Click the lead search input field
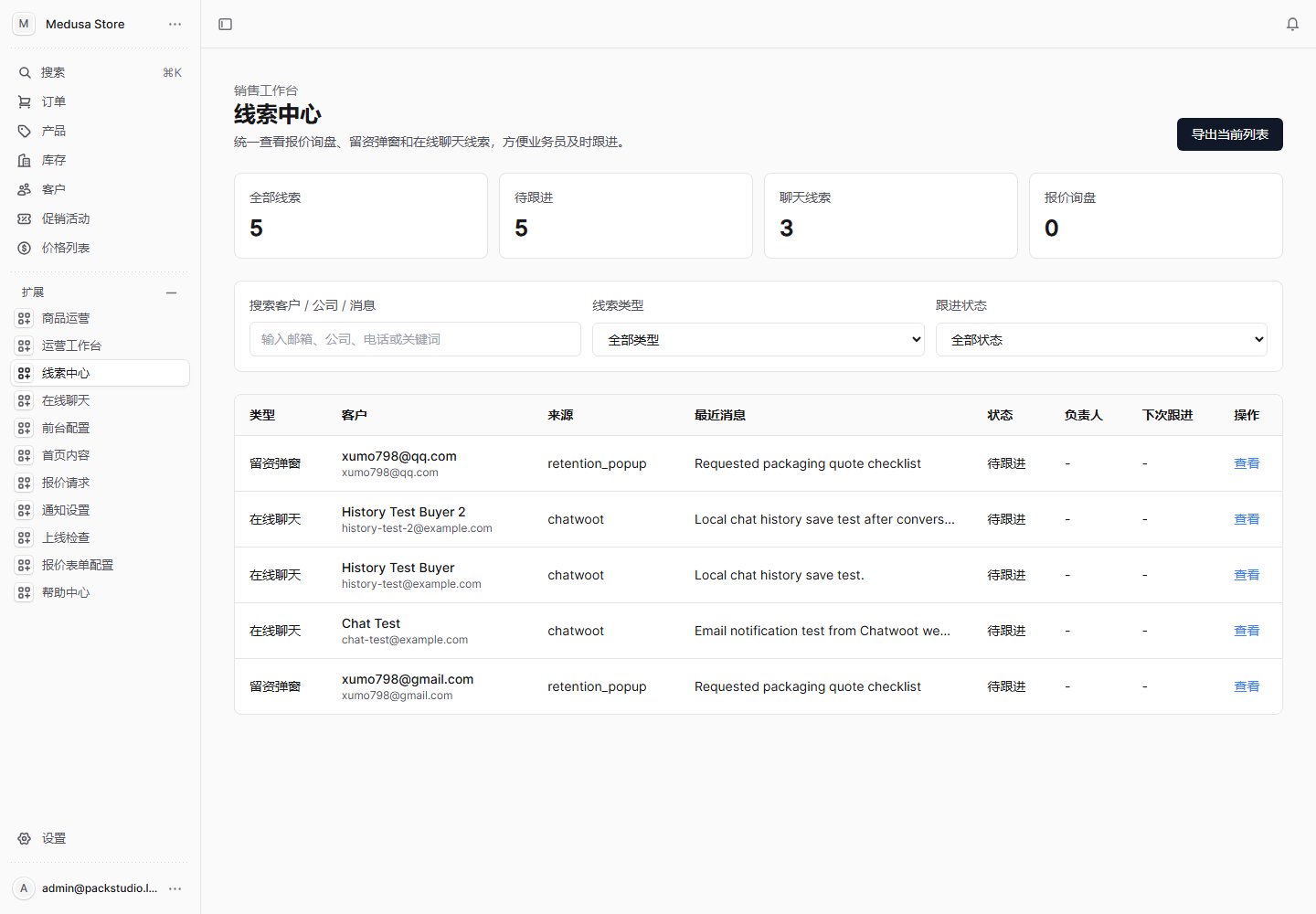The height and width of the screenshot is (914, 1316). pyautogui.click(x=415, y=339)
